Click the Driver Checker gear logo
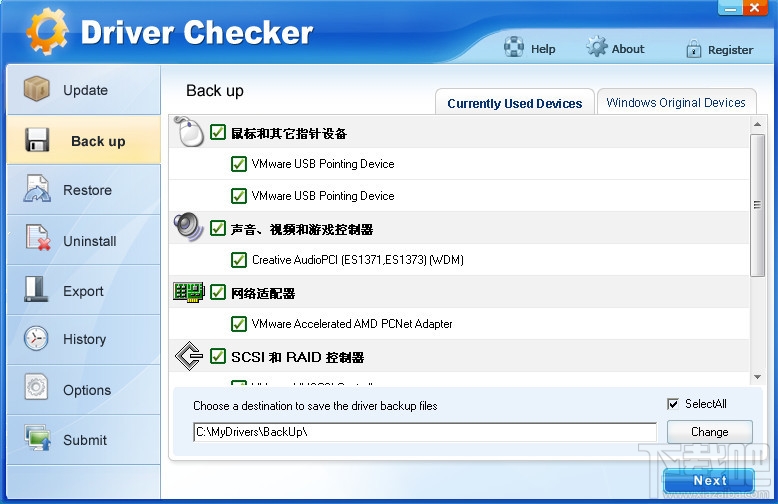 point(47,31)
